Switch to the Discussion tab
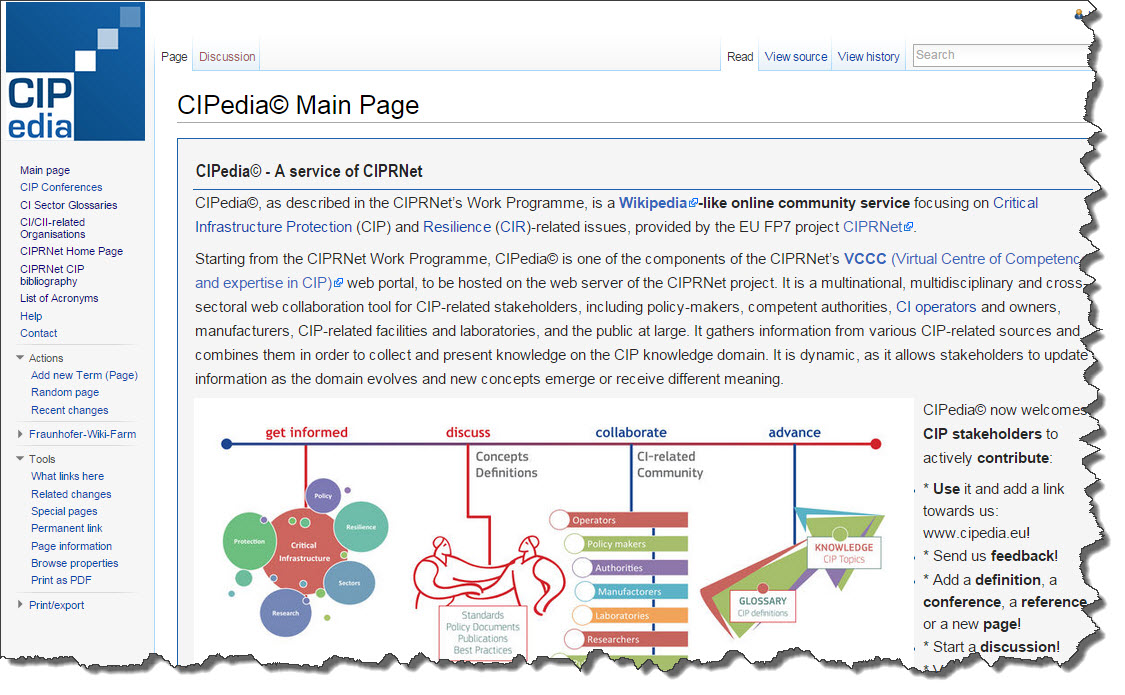1125x695 pixels. [x=226, y=56]
